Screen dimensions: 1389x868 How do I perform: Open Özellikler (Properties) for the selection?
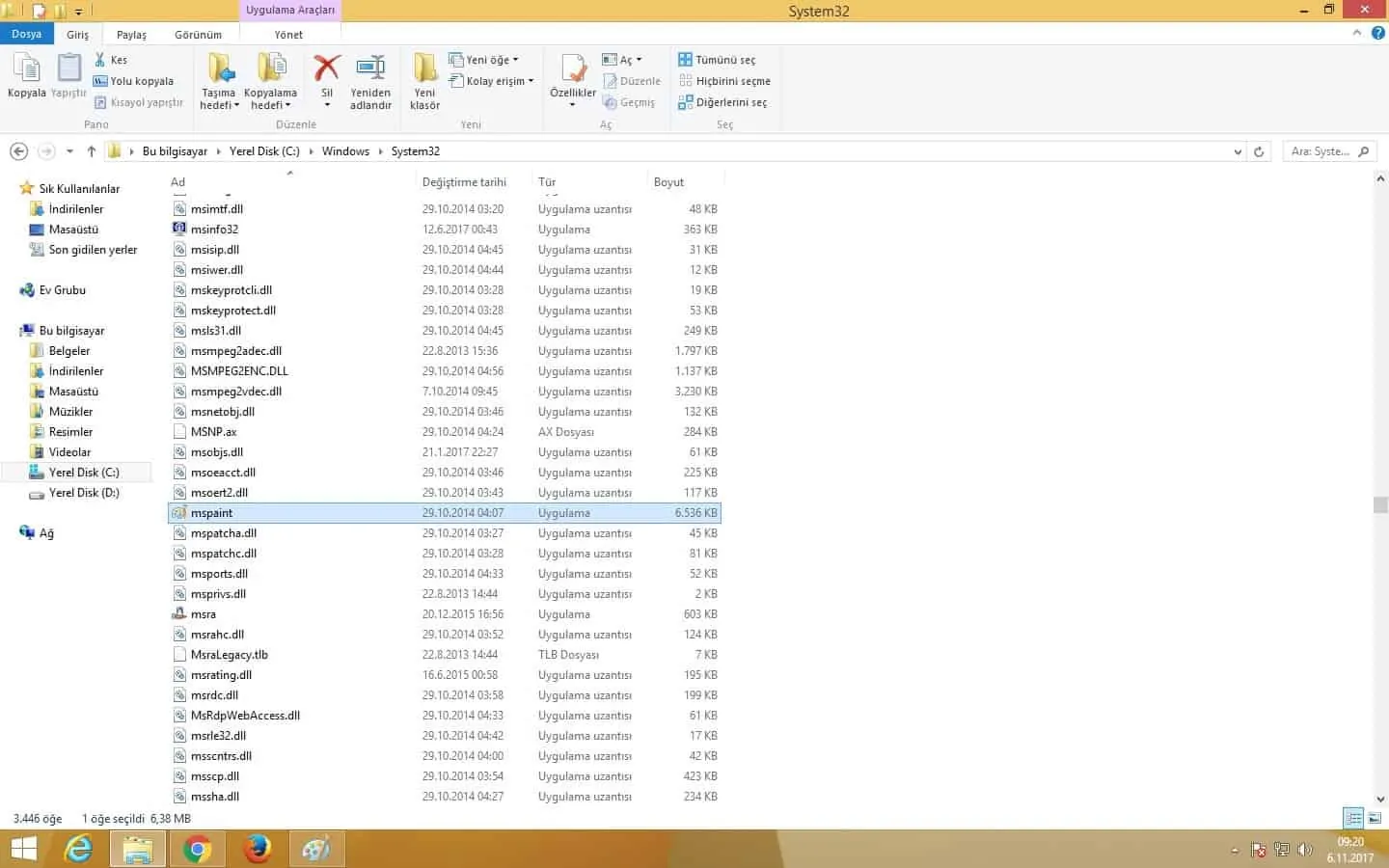pyautogui.click(x=573, y=80)
